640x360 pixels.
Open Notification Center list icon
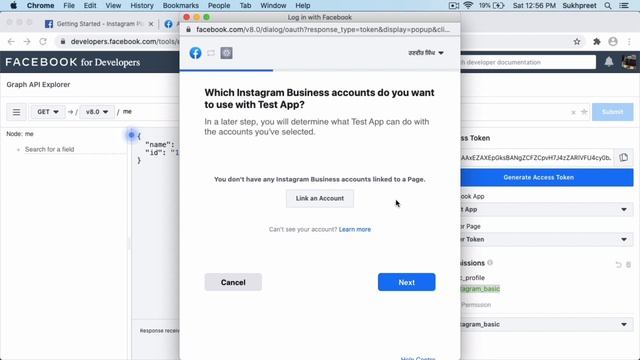tap(624, 5)
